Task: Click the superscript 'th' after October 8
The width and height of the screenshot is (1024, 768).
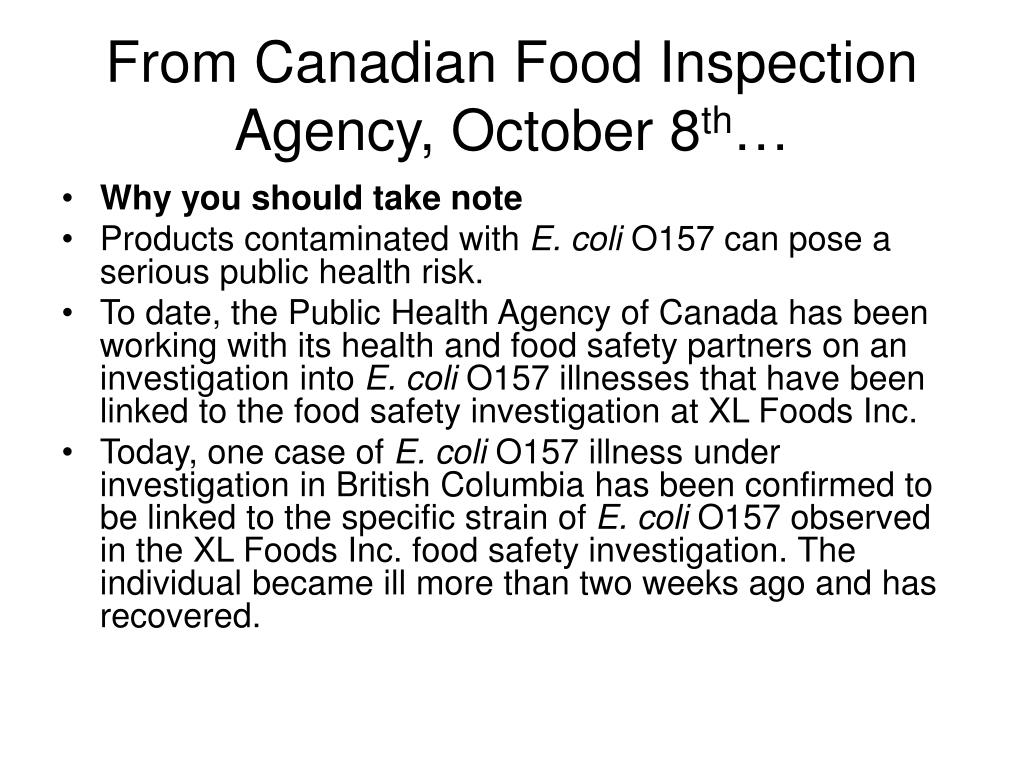Action: pyautogui.click(x=716, y=121)
